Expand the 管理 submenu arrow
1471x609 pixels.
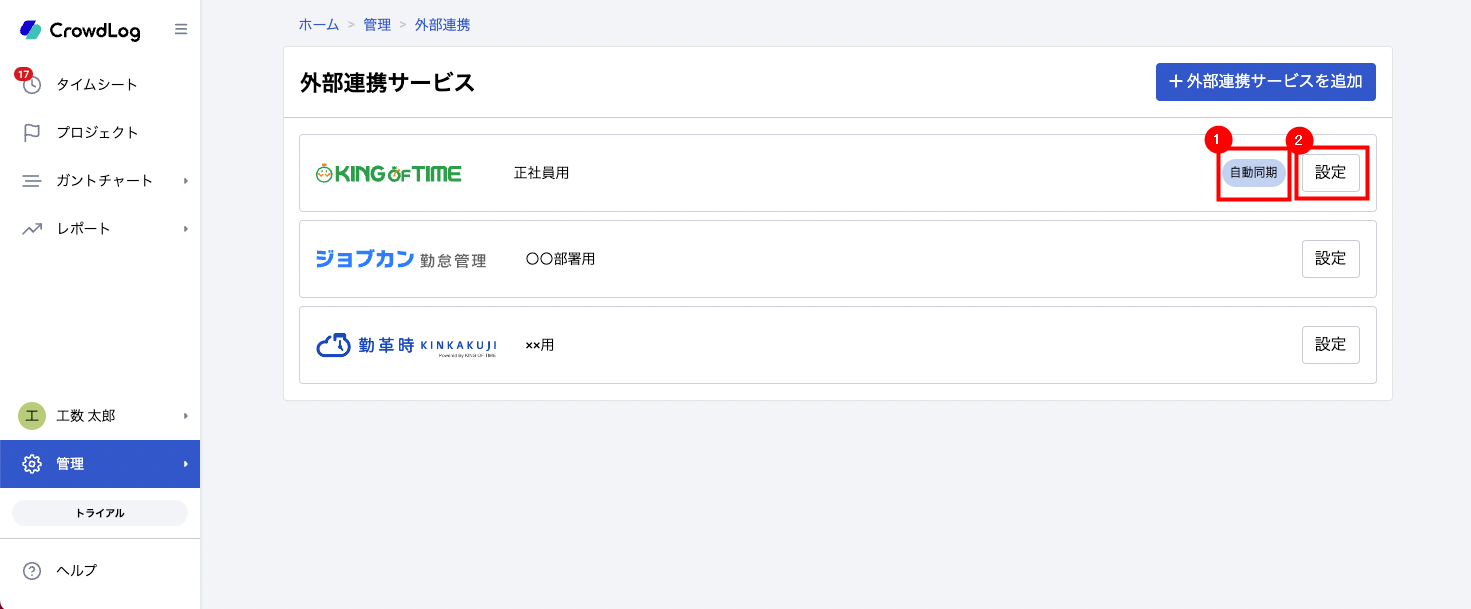coord(186,464)
